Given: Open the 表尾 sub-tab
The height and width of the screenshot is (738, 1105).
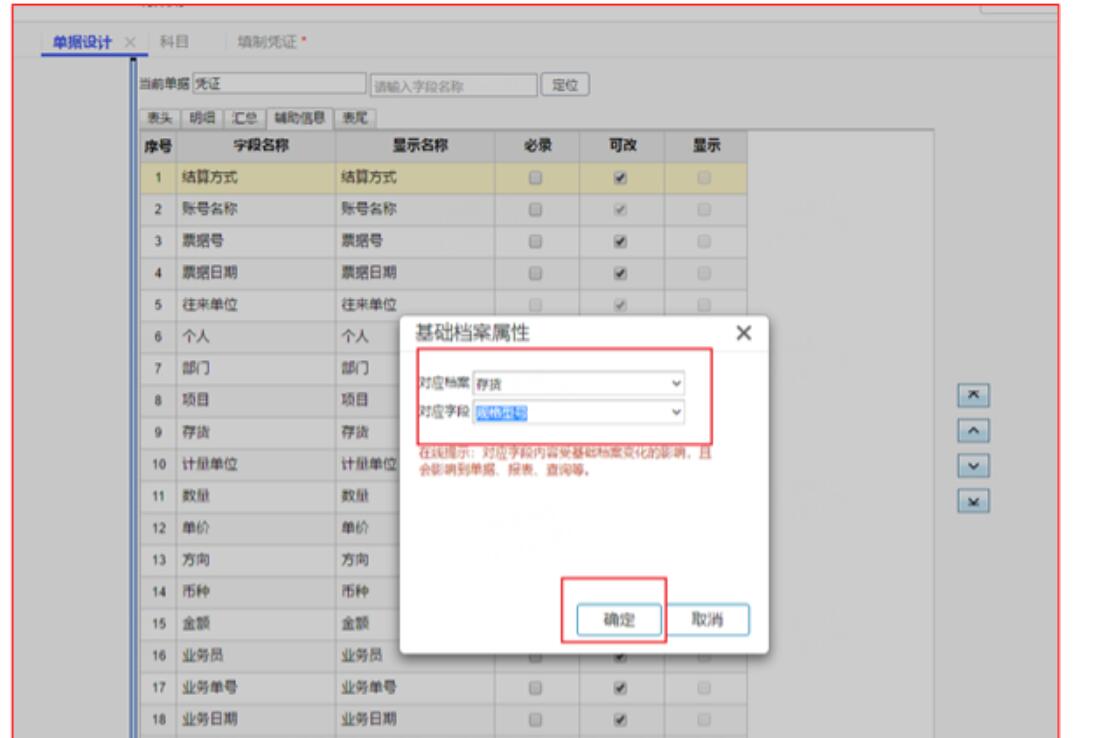Looking at the screenshot, I should [355, 118].
